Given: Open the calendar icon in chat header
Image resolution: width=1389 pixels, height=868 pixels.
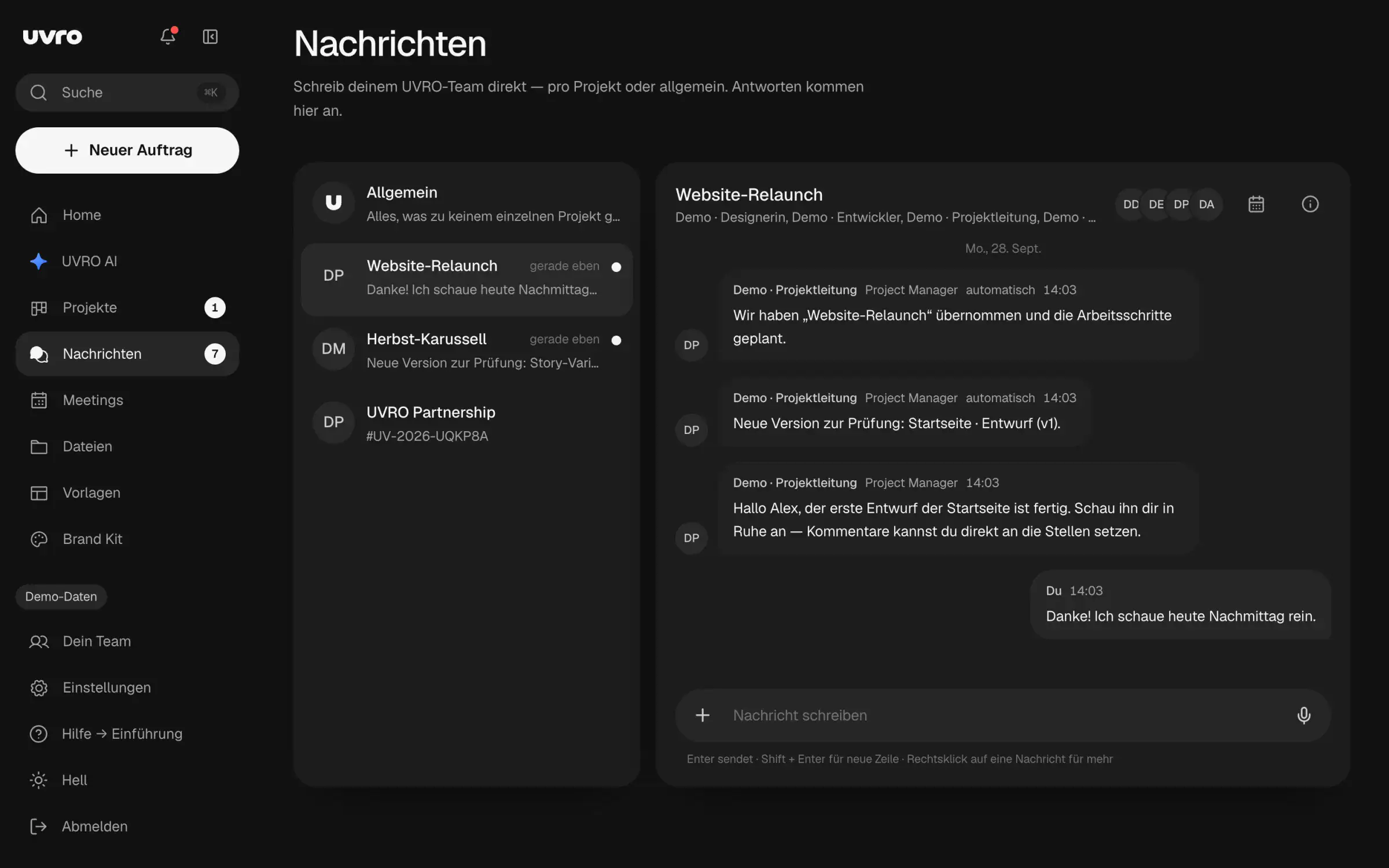Looking at the screenshot, I should 1256,204.
